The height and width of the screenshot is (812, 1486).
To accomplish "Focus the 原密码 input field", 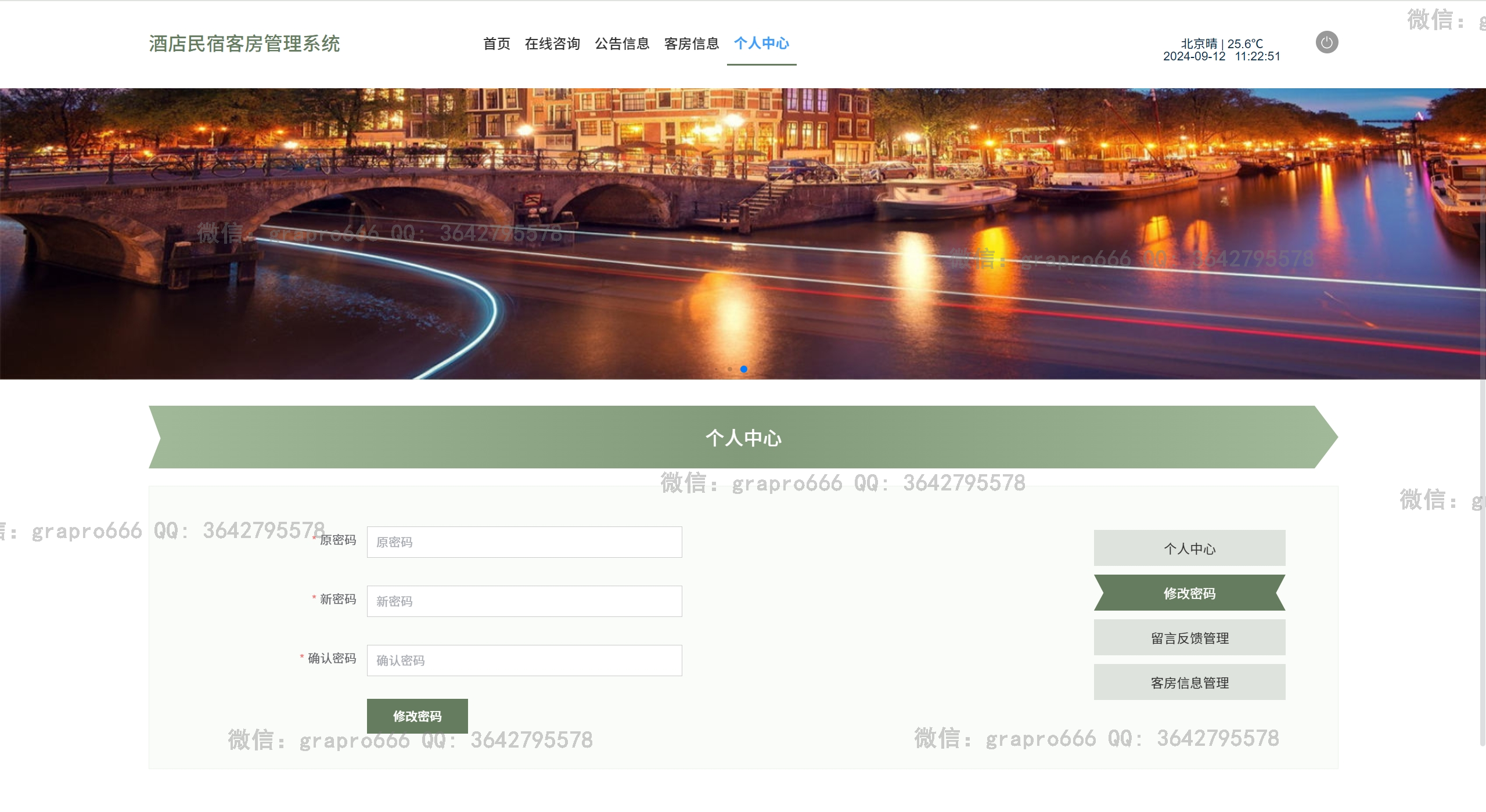I will [x=524, y=542].
